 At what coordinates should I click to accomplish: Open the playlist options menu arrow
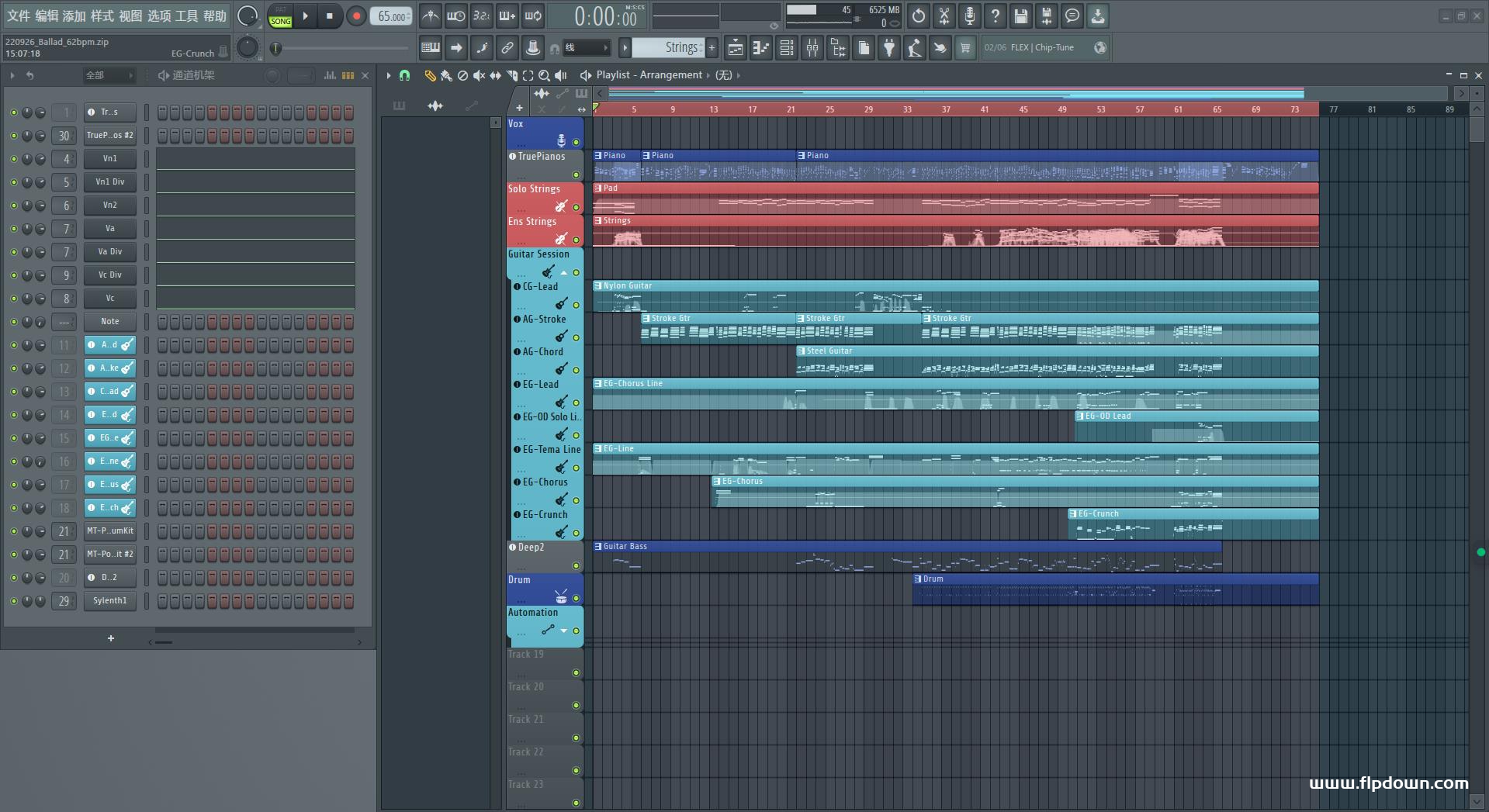[x=389, y=75]
